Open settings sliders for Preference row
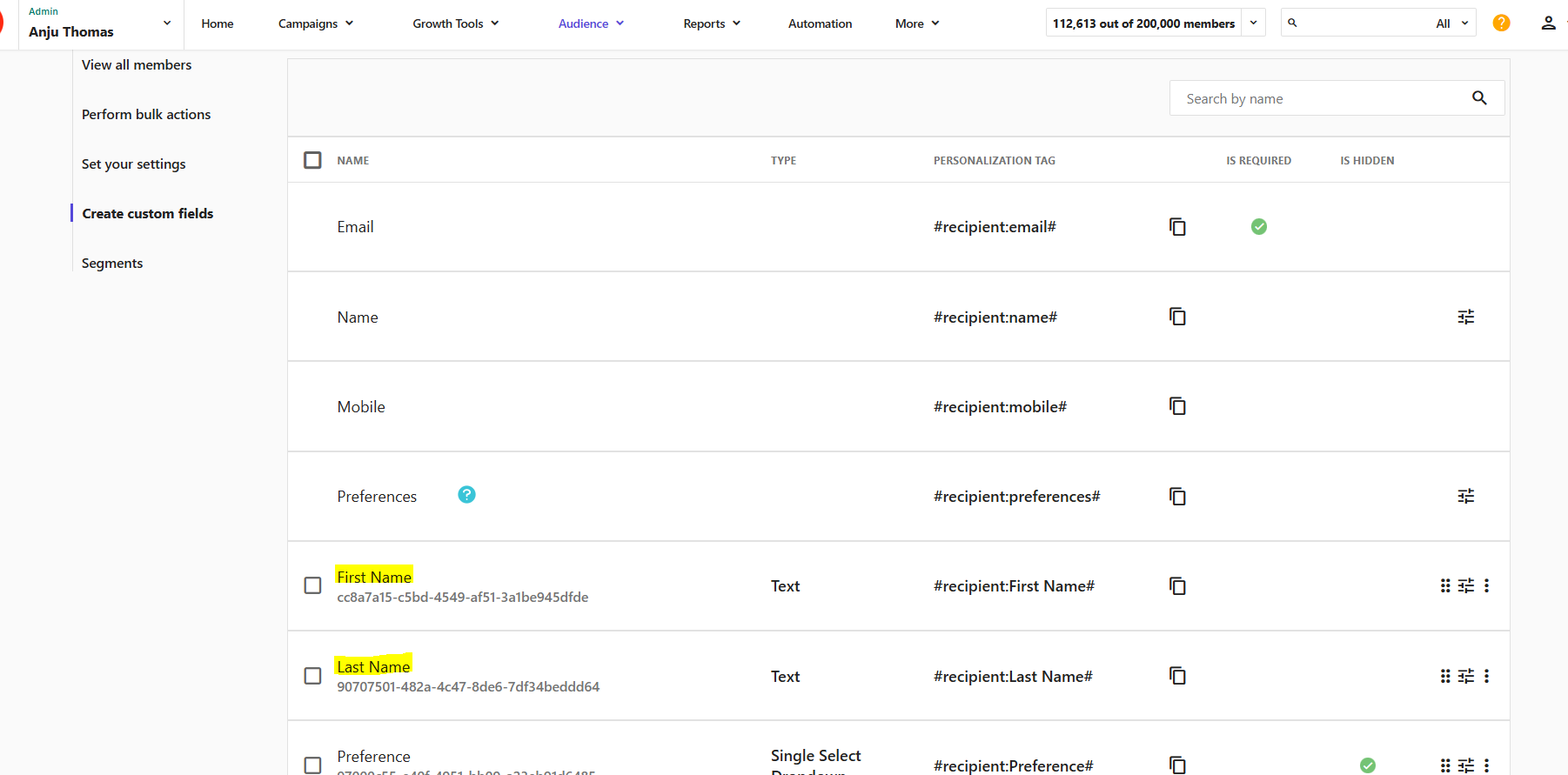 [x=1466, y=765]
